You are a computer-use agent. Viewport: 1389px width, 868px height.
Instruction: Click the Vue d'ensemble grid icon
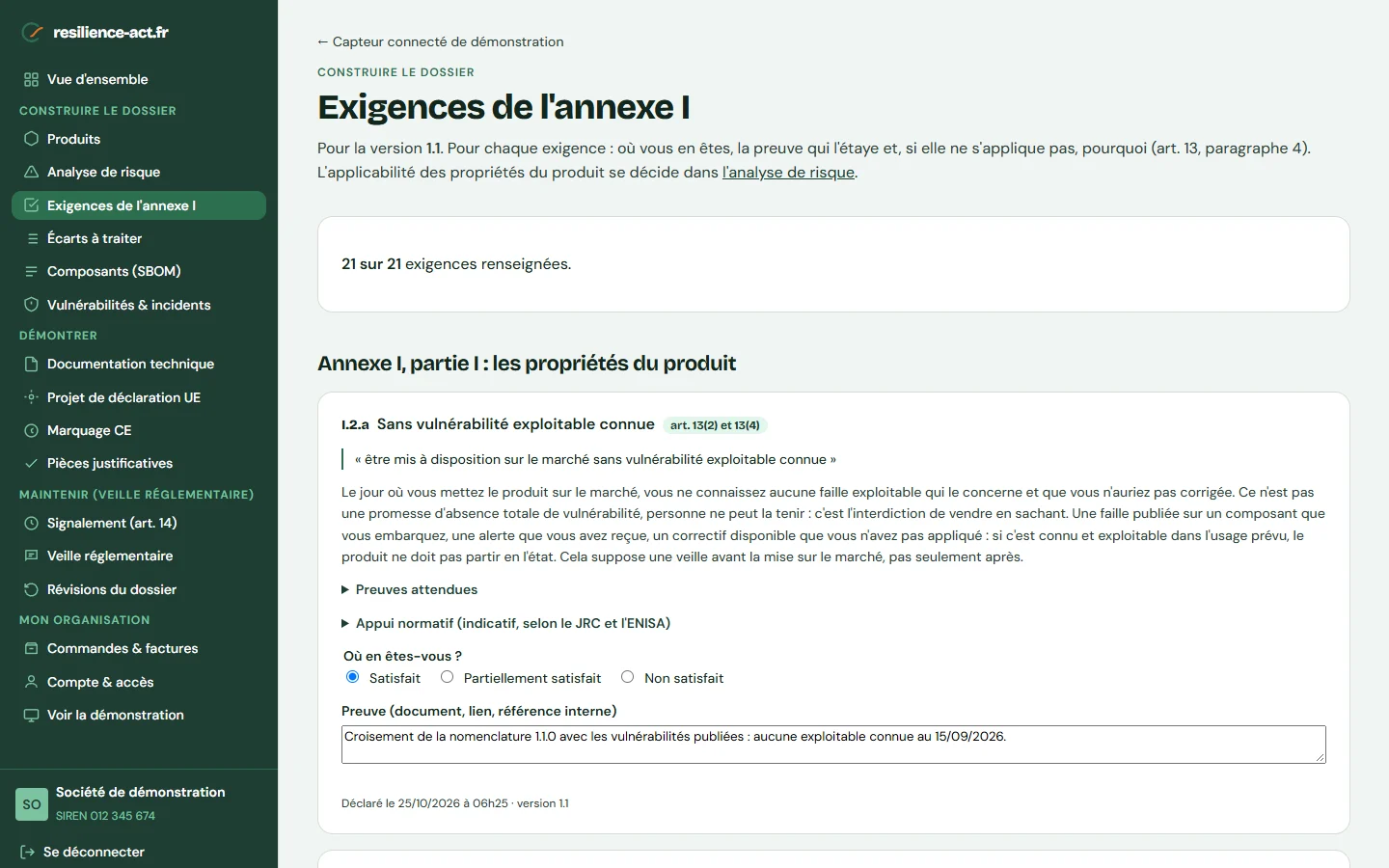tap(32, 80)
